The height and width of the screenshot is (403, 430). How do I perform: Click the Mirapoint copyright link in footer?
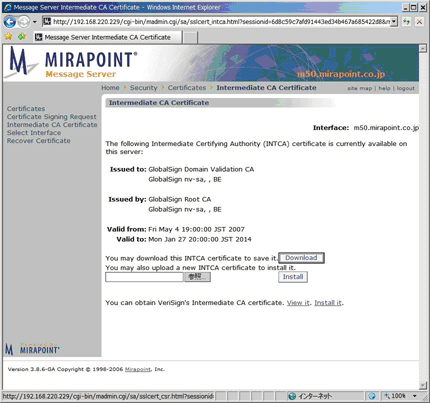tap(138, 369)
